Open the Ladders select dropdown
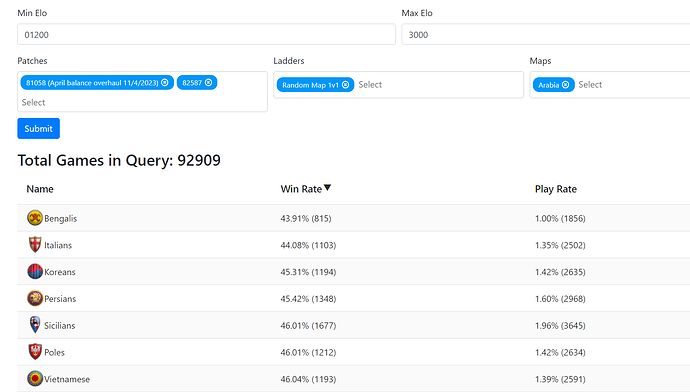The image size is (690, 392). coord(438,85)
